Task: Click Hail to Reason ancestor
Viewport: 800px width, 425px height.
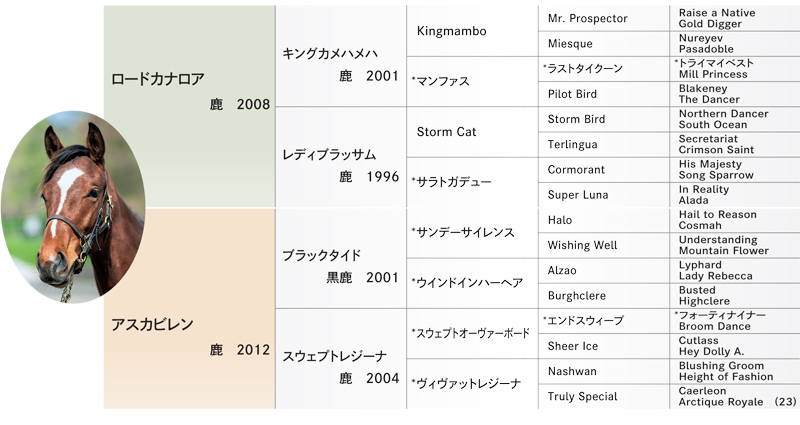Action: tap(717, 215)
